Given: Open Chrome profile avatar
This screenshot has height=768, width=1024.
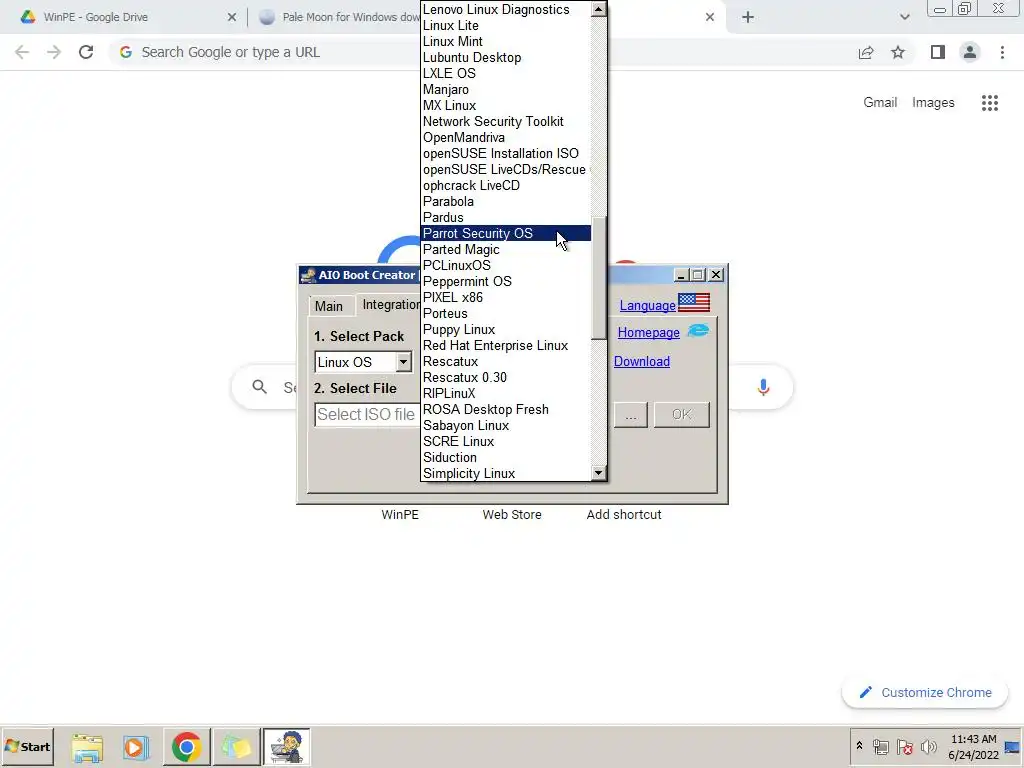Looking at the screenshot, I should (x=970, y=52).
